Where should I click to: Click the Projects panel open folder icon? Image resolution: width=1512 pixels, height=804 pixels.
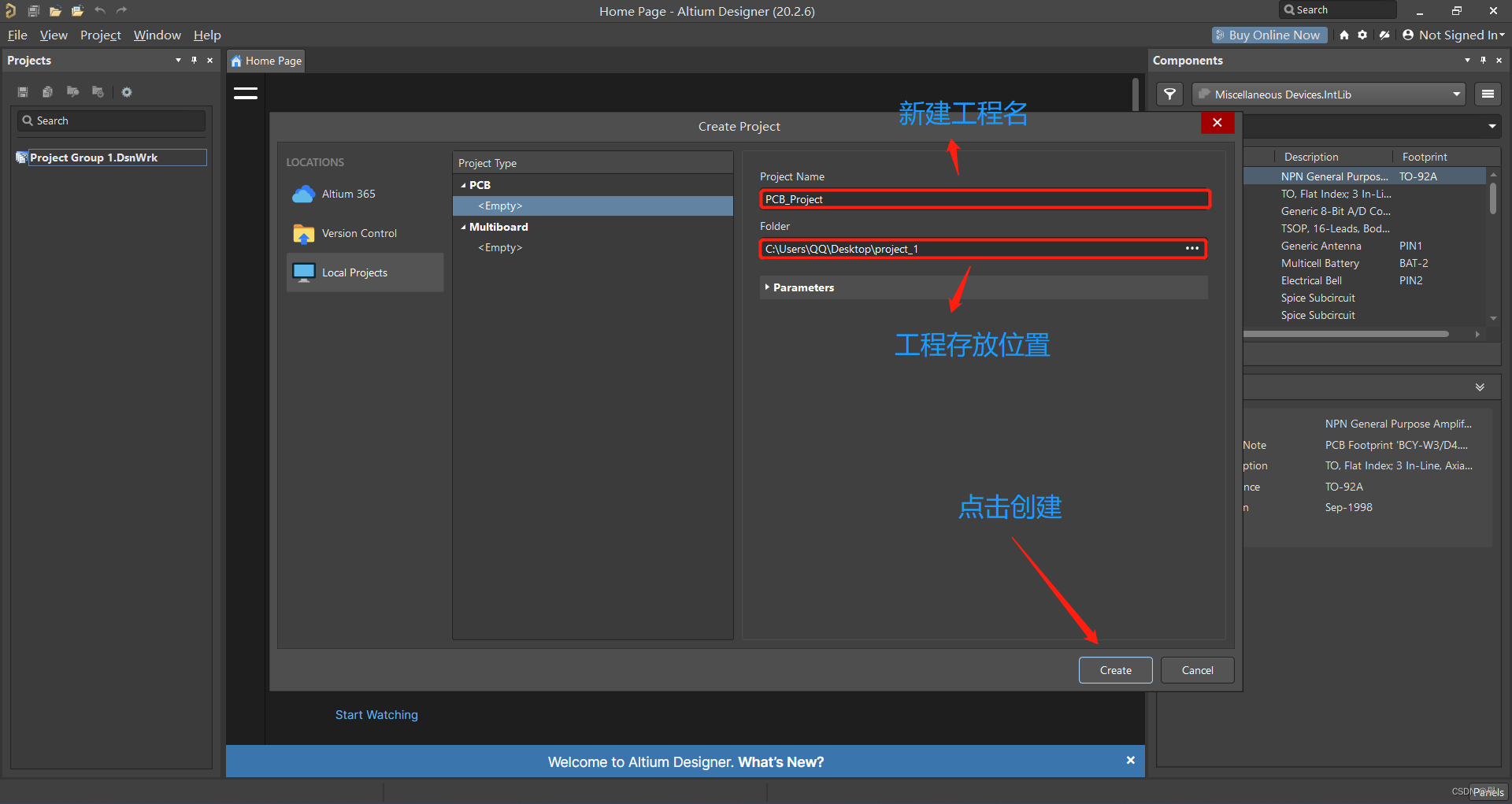(x=72, y=92)
